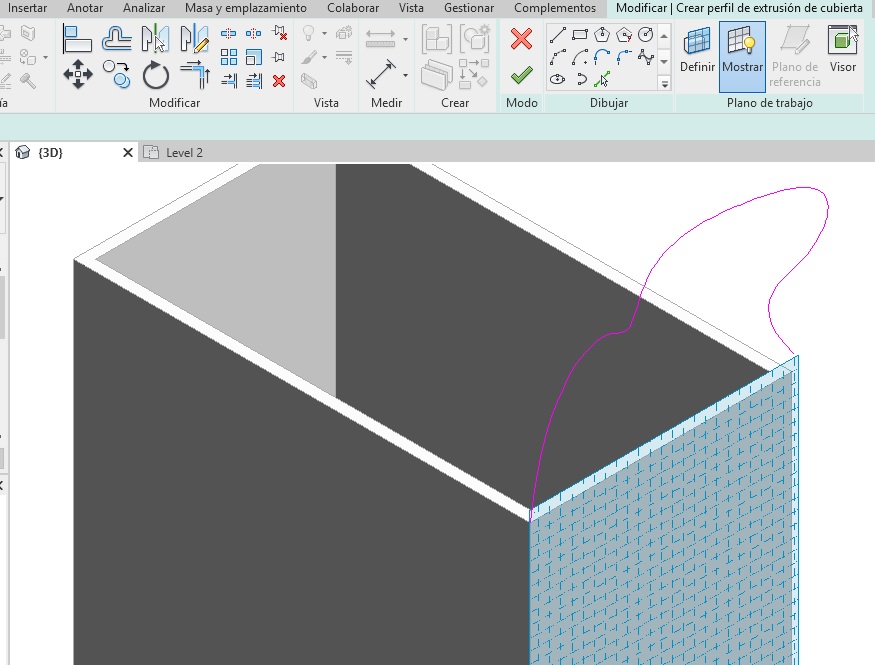The width and height of the screenshot is (875, 665).
Task: Choose the Copy tool icon
Action: click(117, 74)
